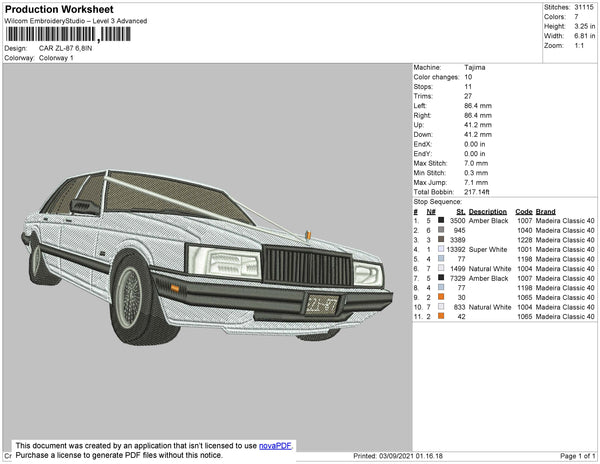Click the Width value '6.81 in'
This screenshot has width=600, height=464.
point(584,36)
